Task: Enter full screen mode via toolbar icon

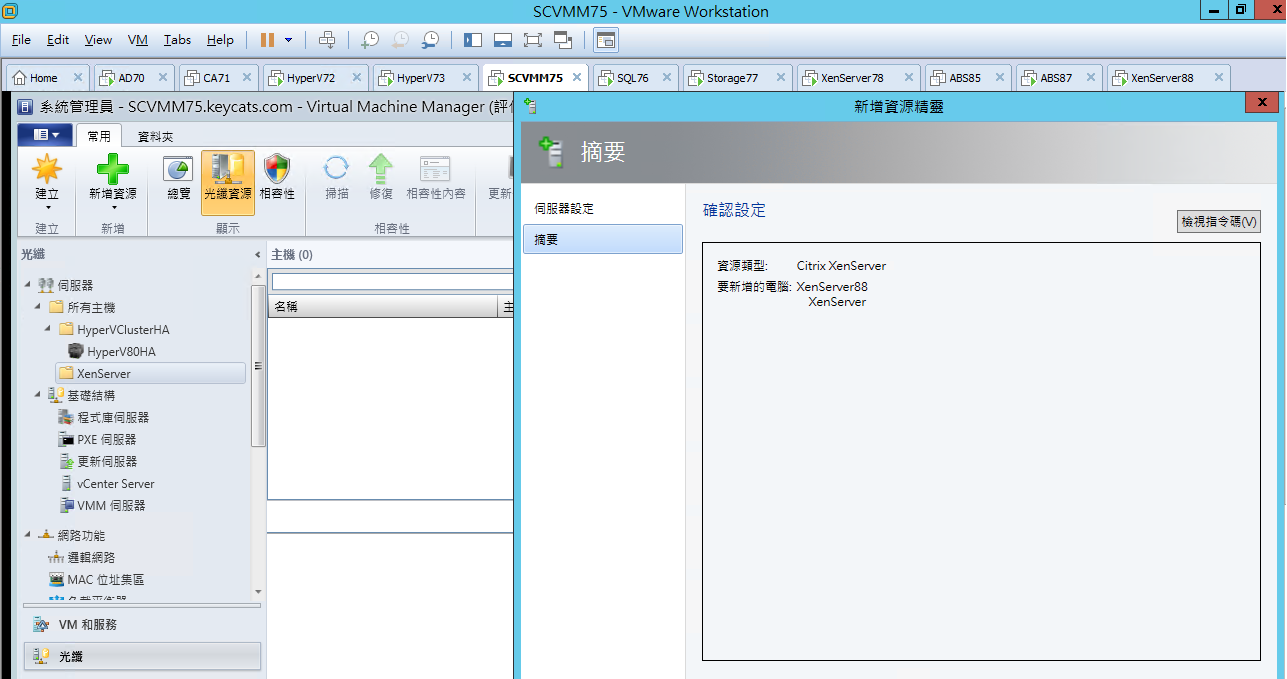Action: (533, 40)
